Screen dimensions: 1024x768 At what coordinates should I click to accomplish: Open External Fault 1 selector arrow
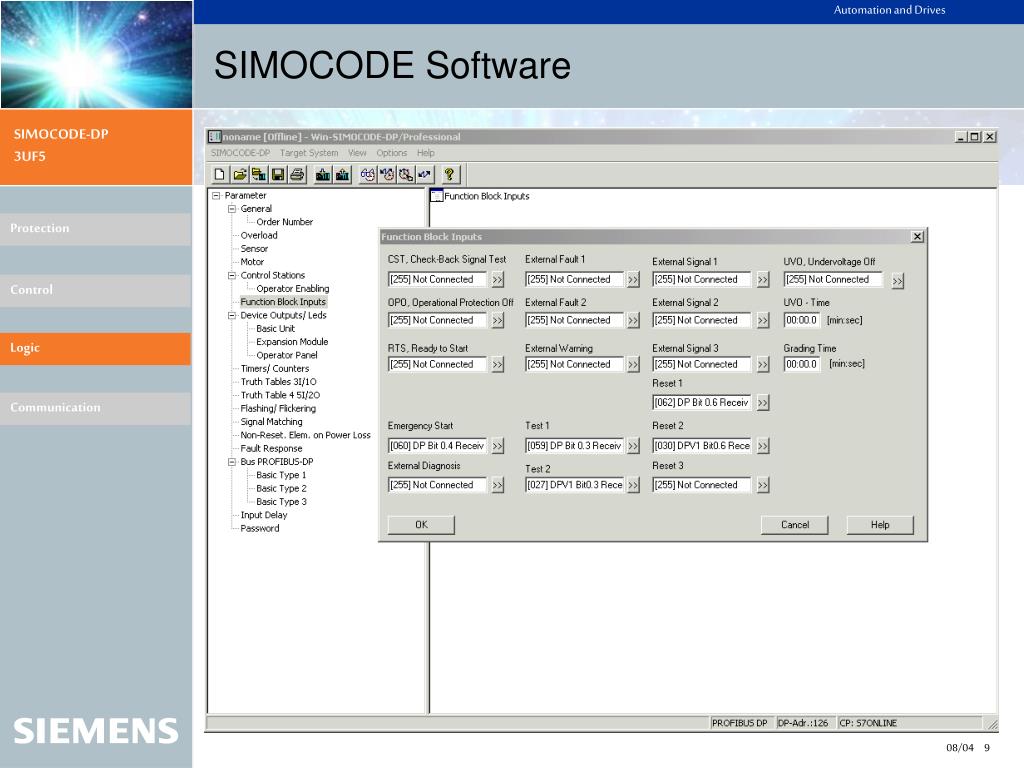point(633,280)
